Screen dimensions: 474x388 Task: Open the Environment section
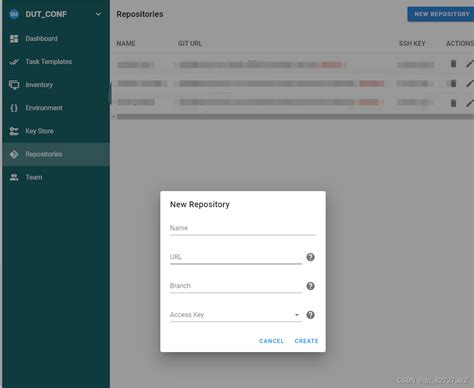pyautogui.click(x=56, y=108)
